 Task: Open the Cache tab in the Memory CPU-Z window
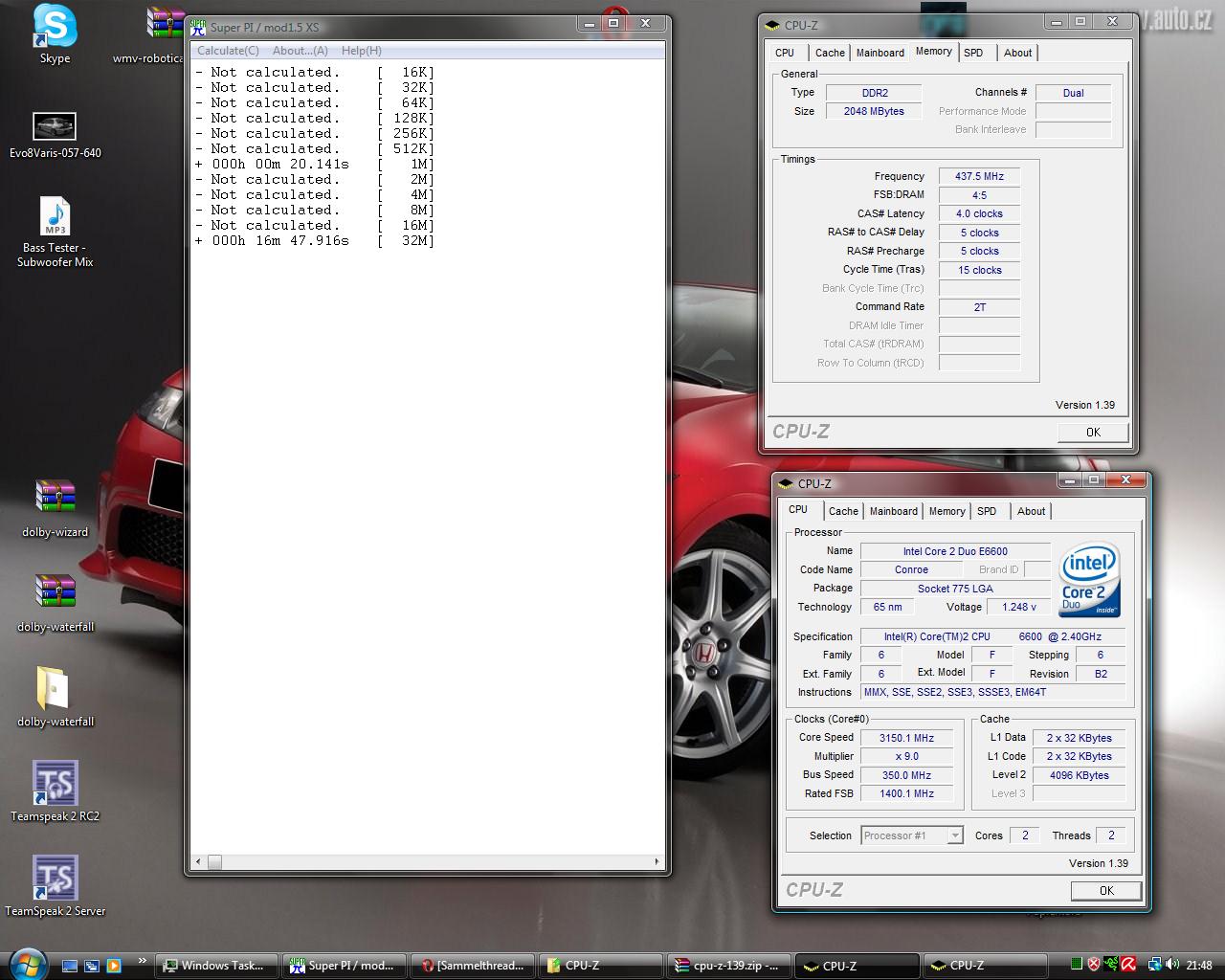click(830, 53)
